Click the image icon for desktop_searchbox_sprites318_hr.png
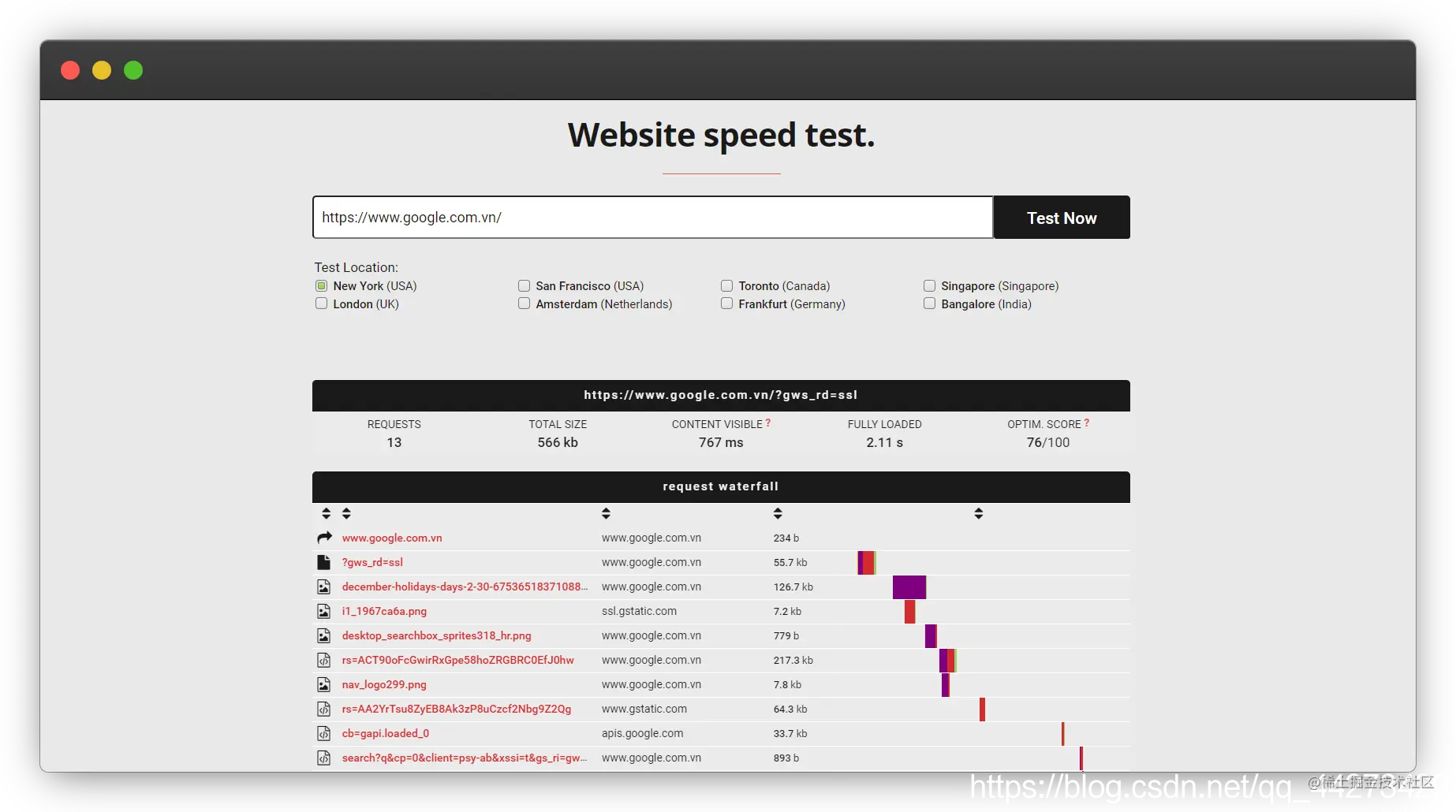Viewport: 1456px width, 812px height. (x=323, y=635)
